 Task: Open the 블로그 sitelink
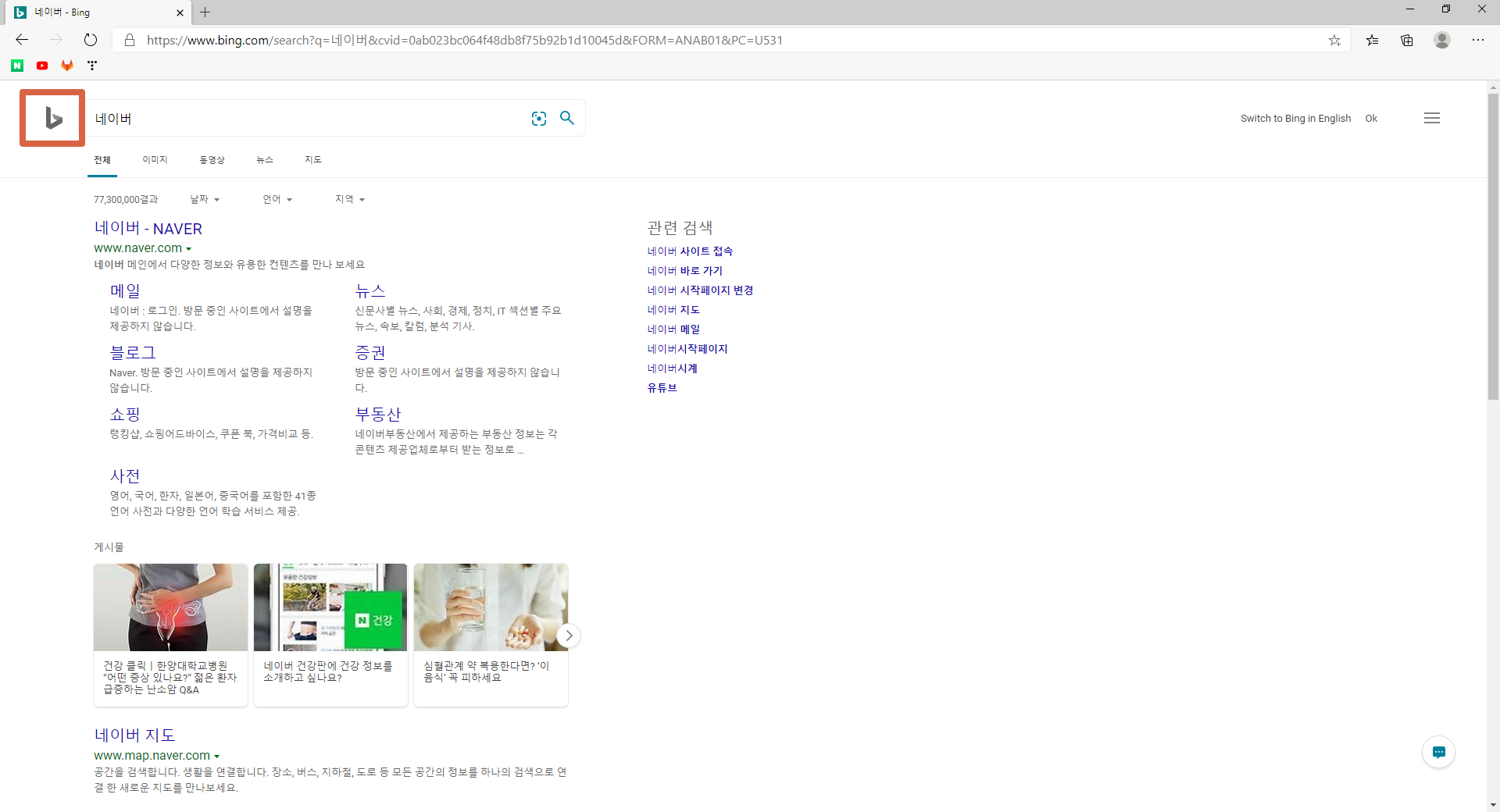coord(133,353)
